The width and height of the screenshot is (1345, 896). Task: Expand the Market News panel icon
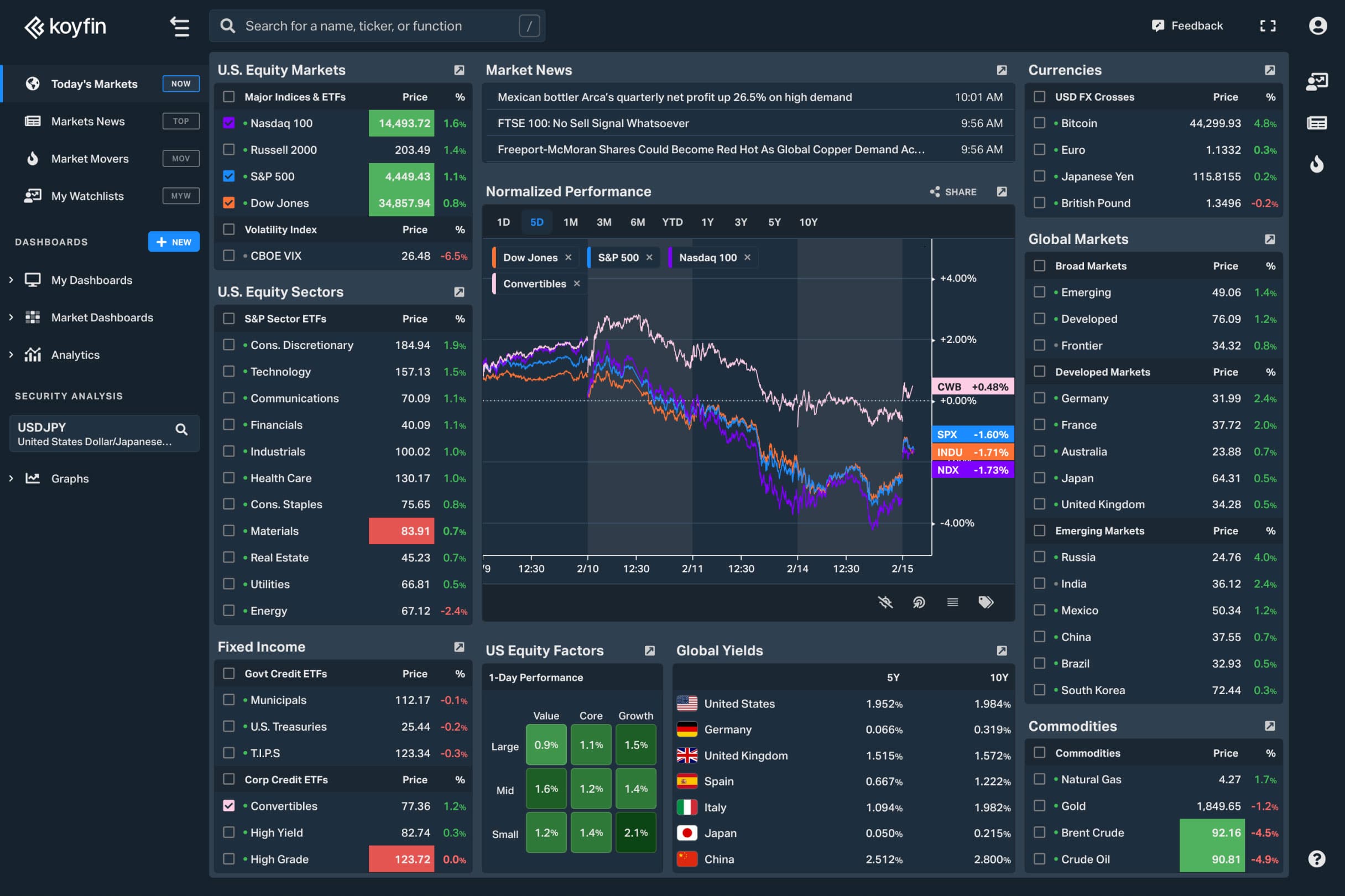[x=1002, y=70]
